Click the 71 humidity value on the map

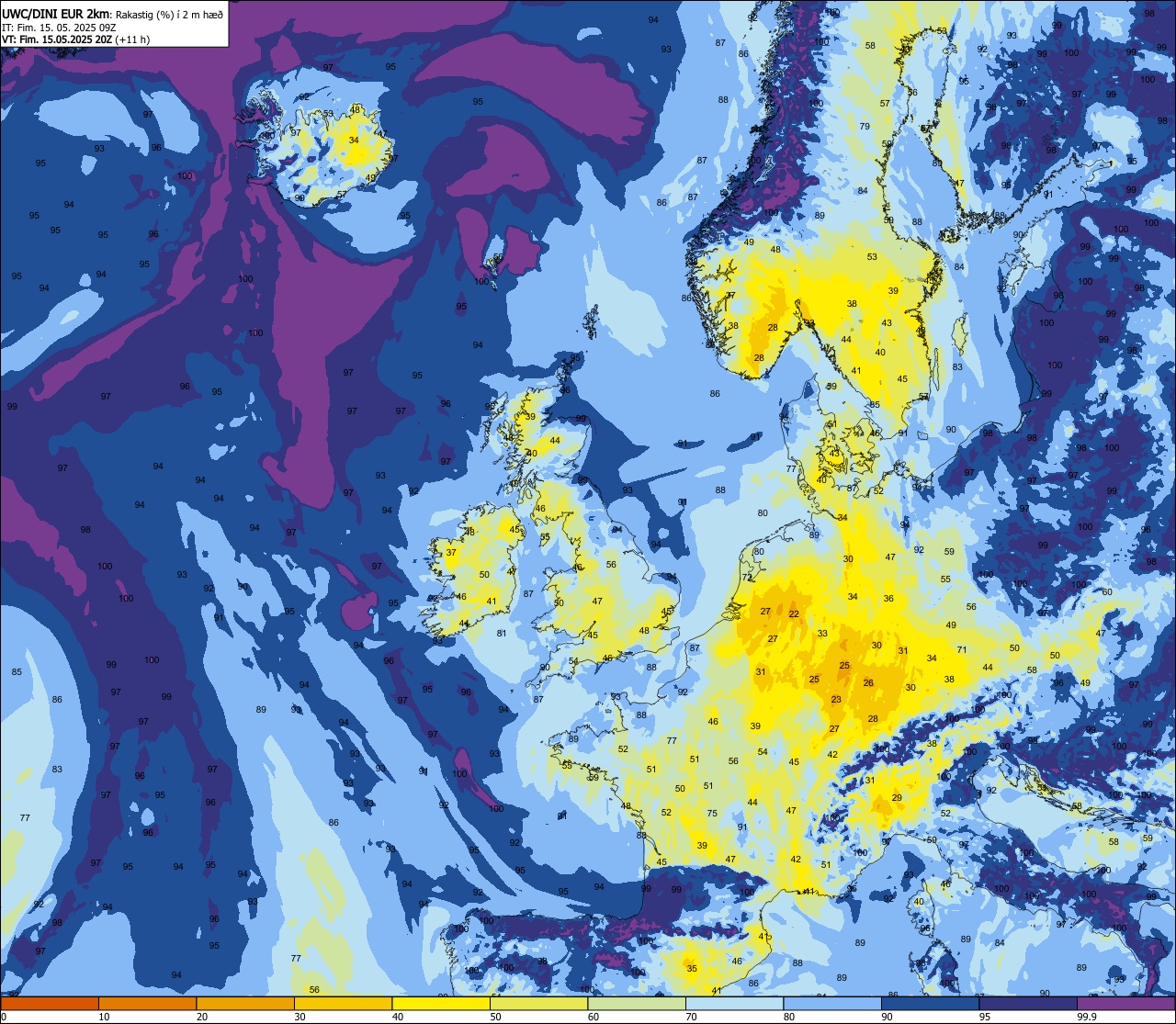point(962,649)
